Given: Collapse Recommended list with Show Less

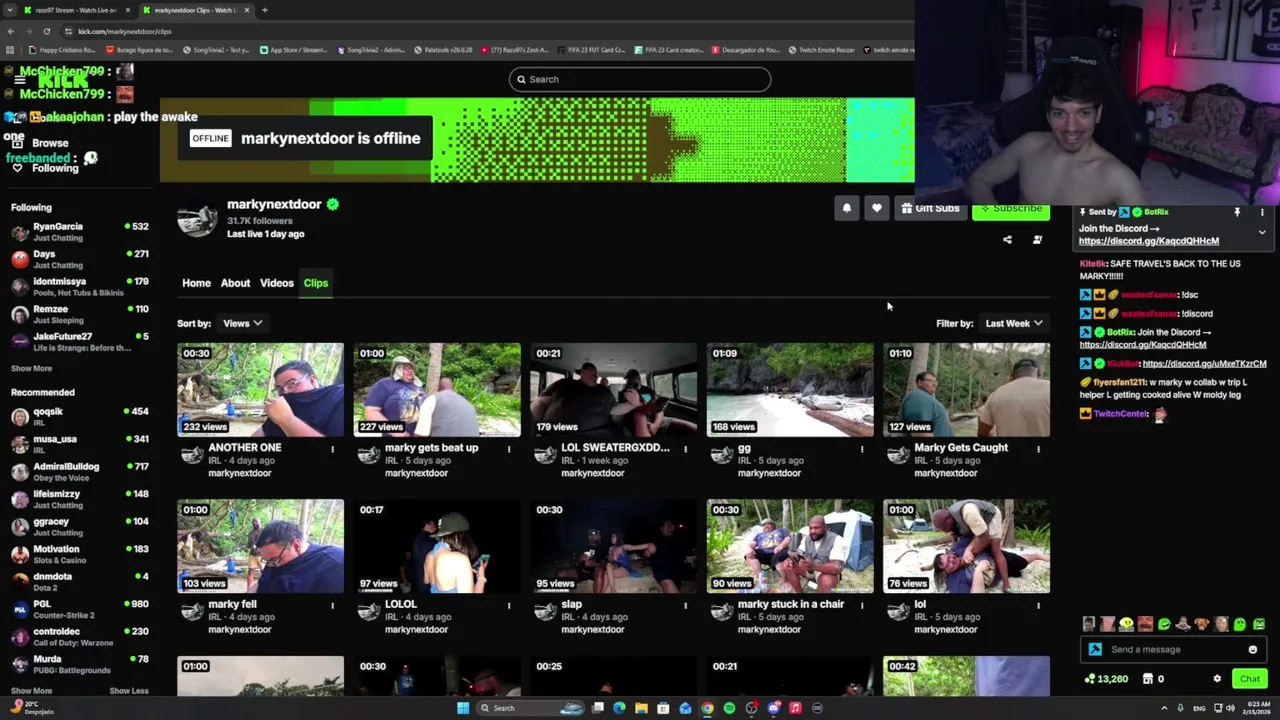Looking at the screenshot, I should [x=129, y=690].
